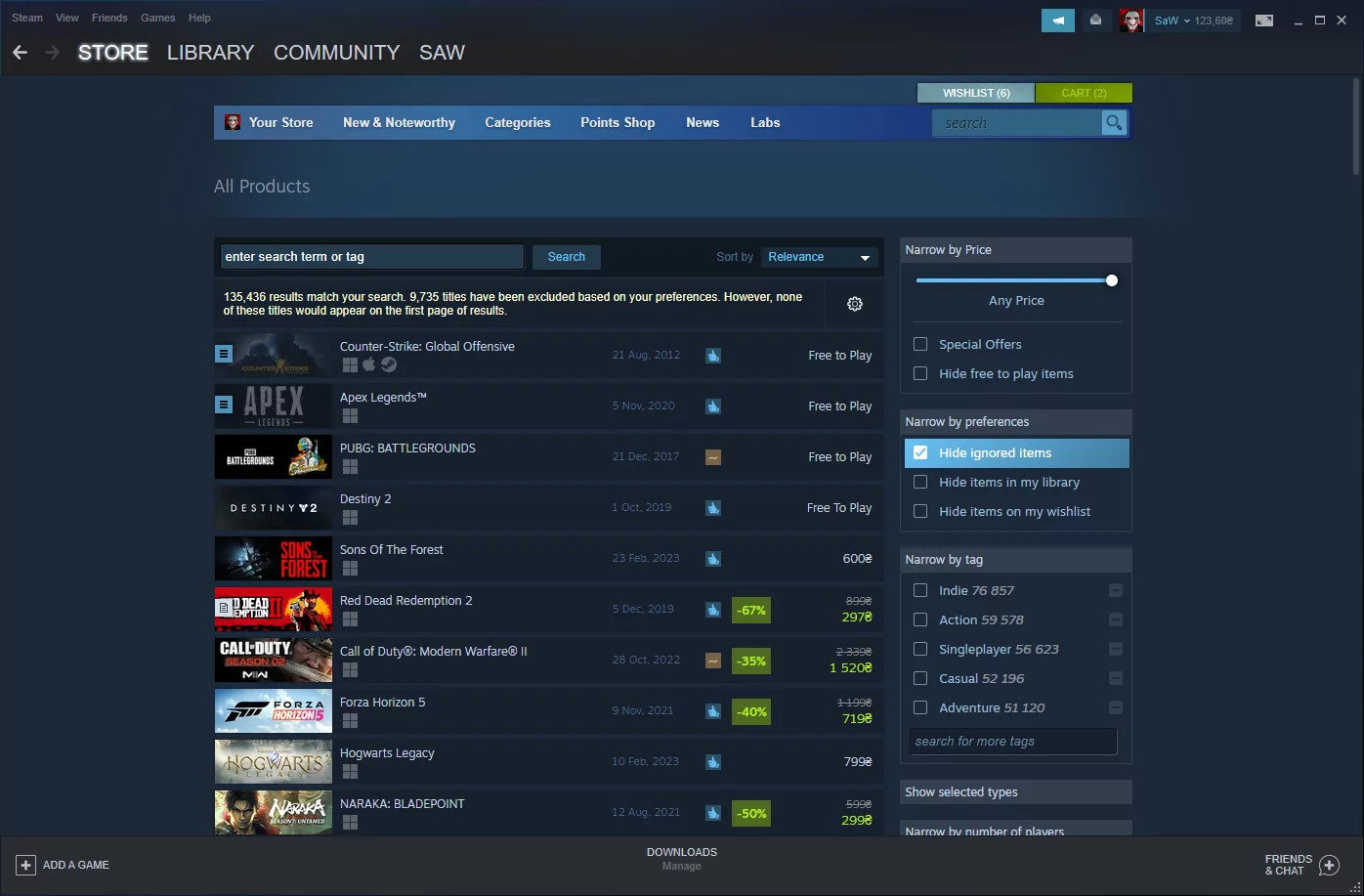Viewport: 1364px width, 896px height.
Task: Open the Steam menu
Action: point(27,18)
